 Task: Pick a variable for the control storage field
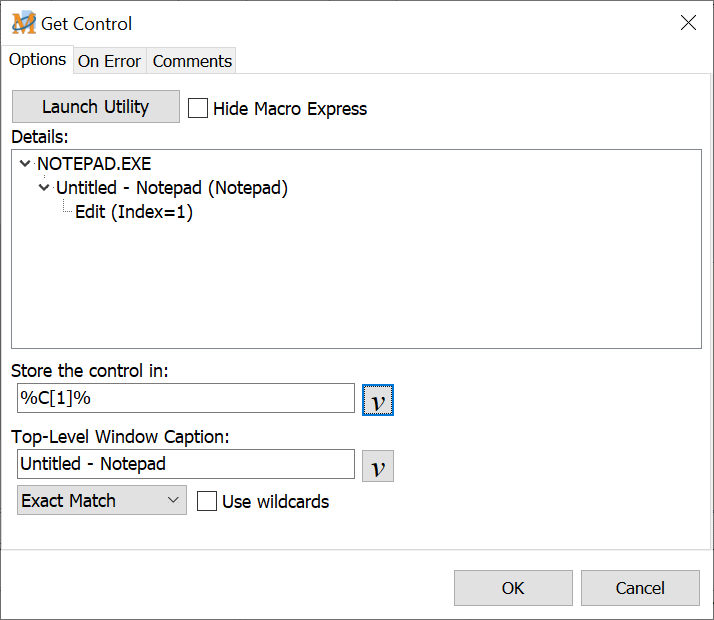point(377,399)
